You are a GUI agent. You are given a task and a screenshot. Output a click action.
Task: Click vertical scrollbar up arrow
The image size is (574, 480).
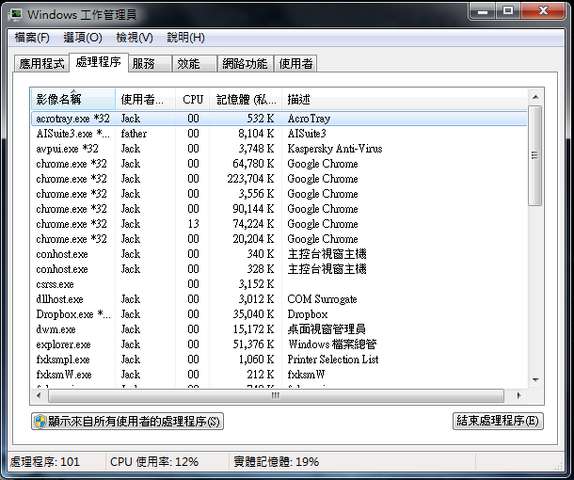tap(536, 97)
